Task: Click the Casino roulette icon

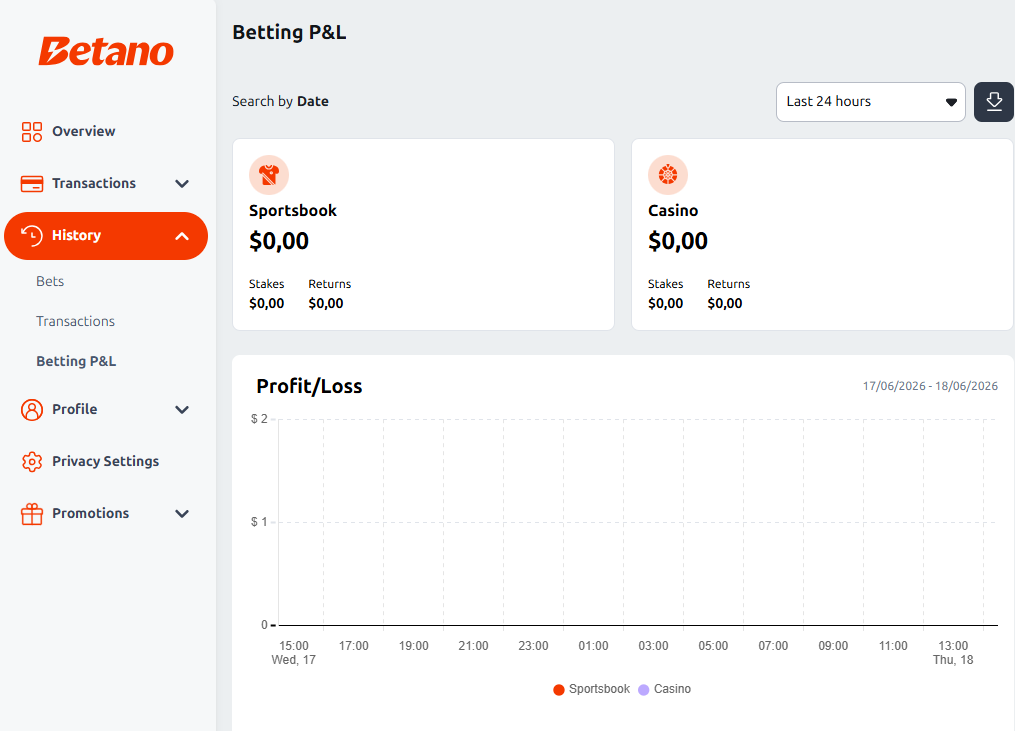Action: tap(667, 175)
